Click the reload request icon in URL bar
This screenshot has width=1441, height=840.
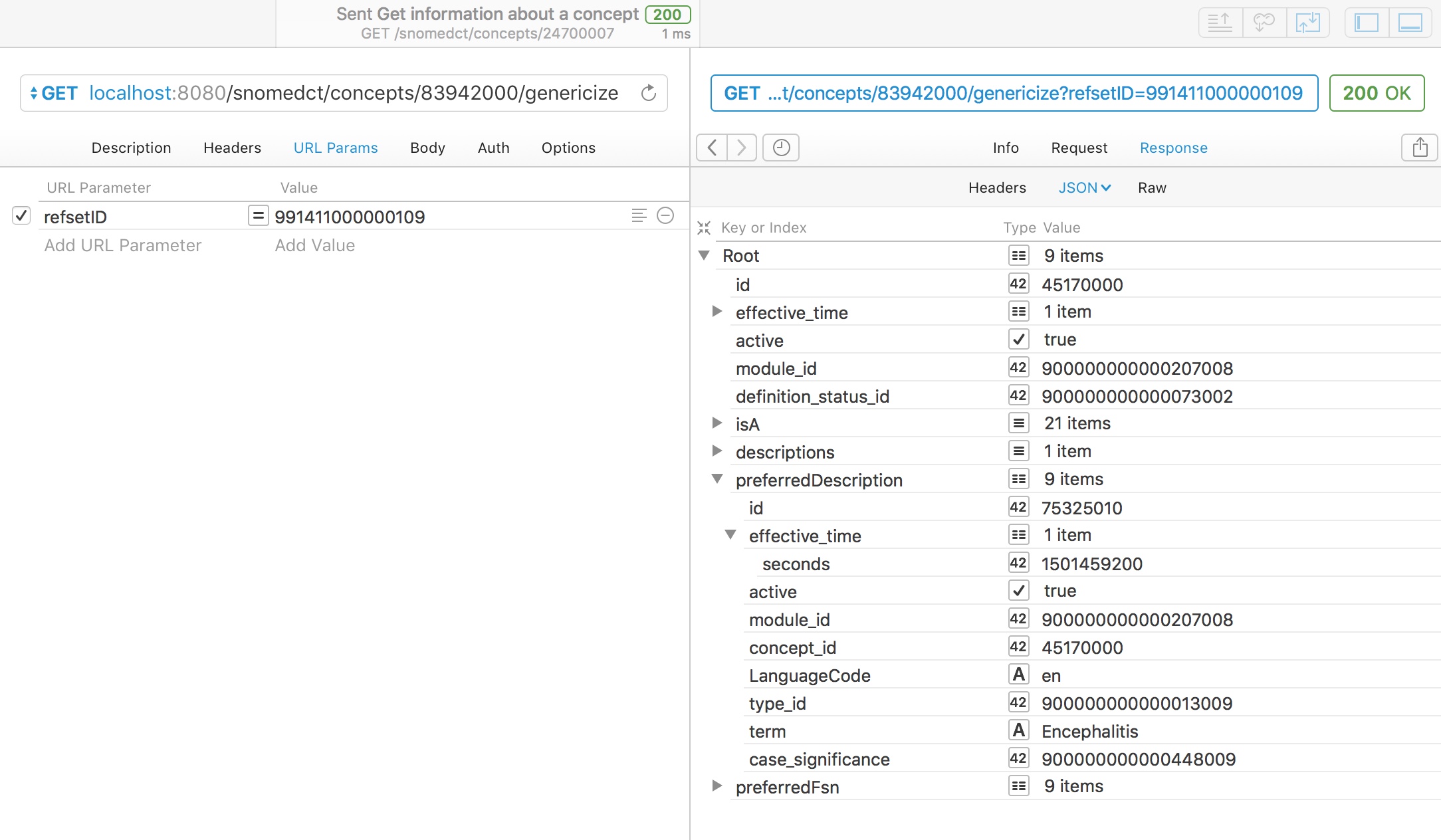coord(648,93)
